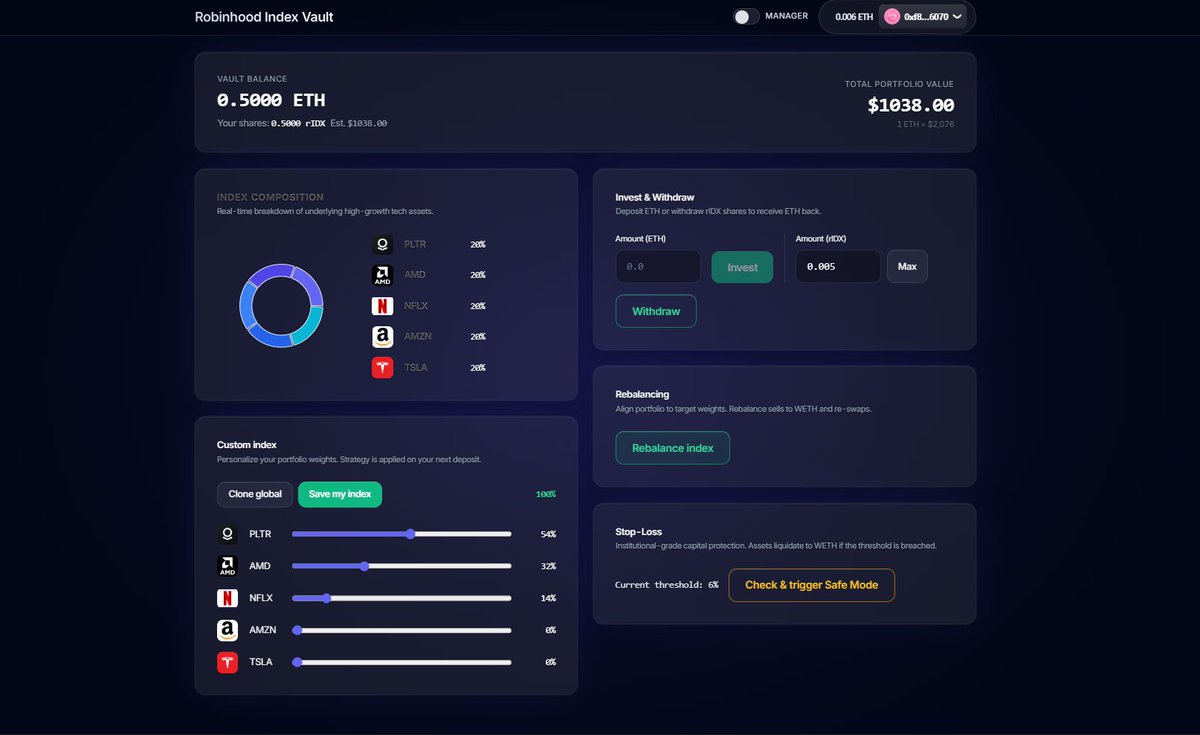Click the TSLA logo in Custom index

point(227,662)
